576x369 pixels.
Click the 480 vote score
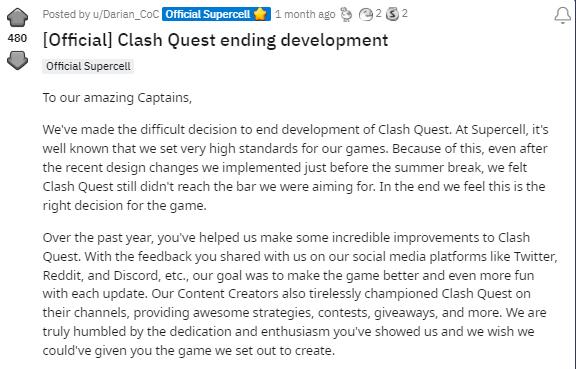click(17, 38)
